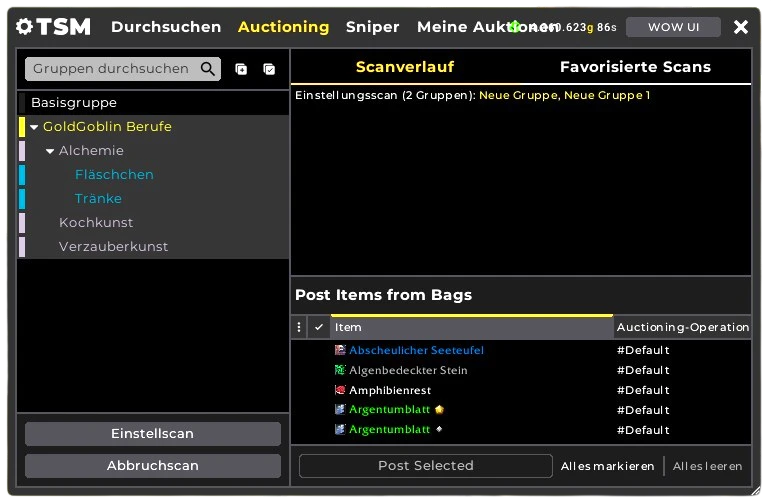This screenshot has width=771, height=504.
Task: Click the Post Selected button
Action: coord(426,466)
